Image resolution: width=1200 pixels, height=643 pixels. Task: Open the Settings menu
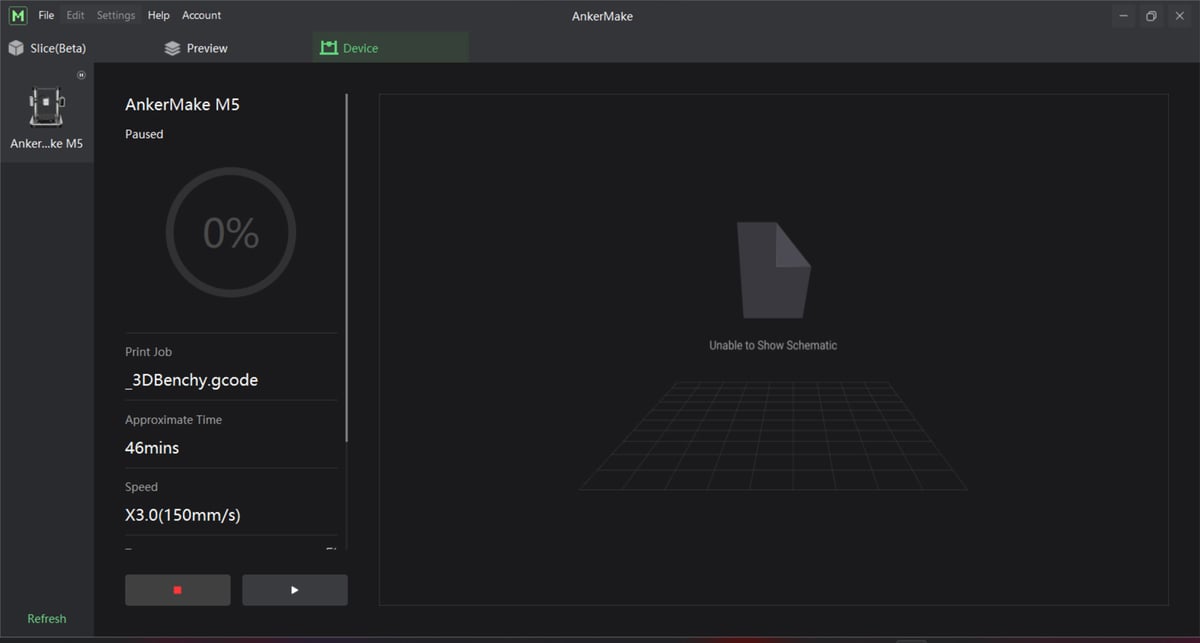pyautogui.click(x=116, y=16)
